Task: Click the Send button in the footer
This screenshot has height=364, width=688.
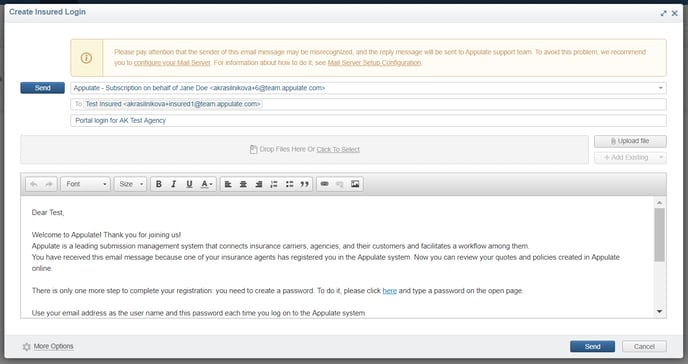Action: 592,346
